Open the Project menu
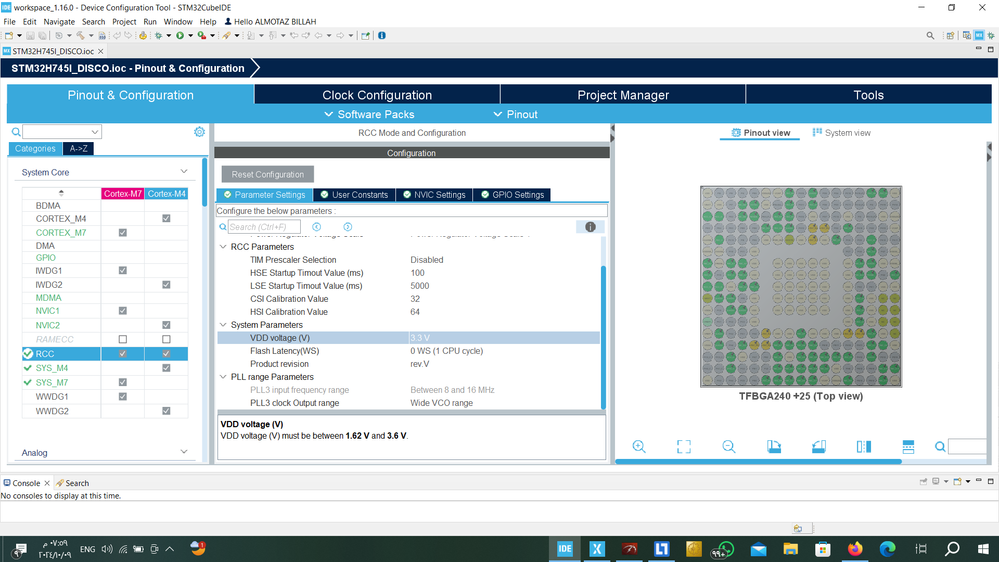999x562 pixels. [x=124, y=22]
